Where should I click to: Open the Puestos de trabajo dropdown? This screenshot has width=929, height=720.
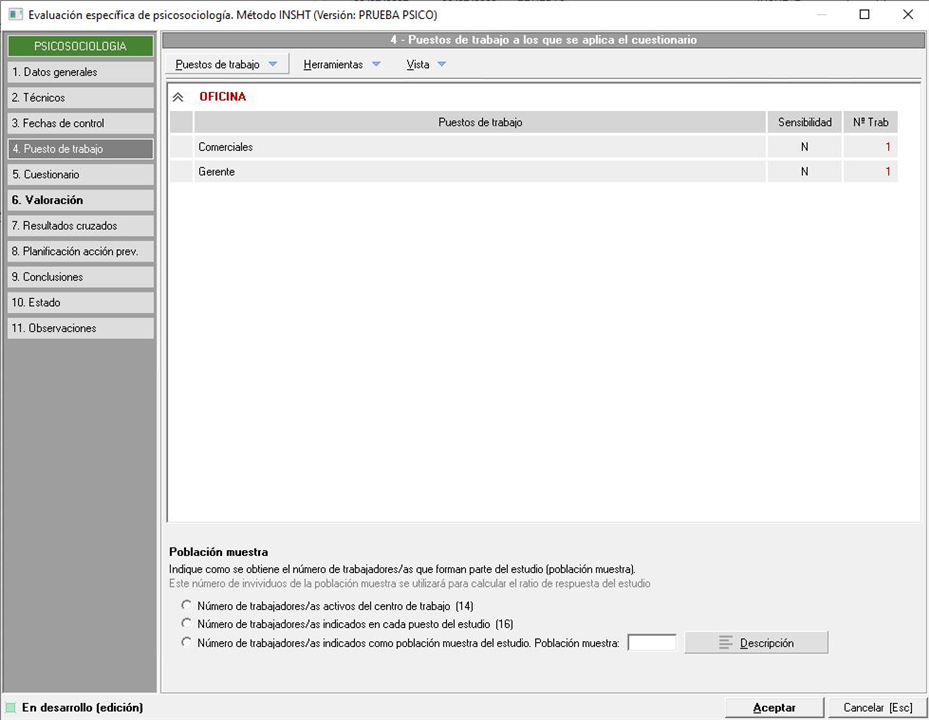tap(226, 64)
